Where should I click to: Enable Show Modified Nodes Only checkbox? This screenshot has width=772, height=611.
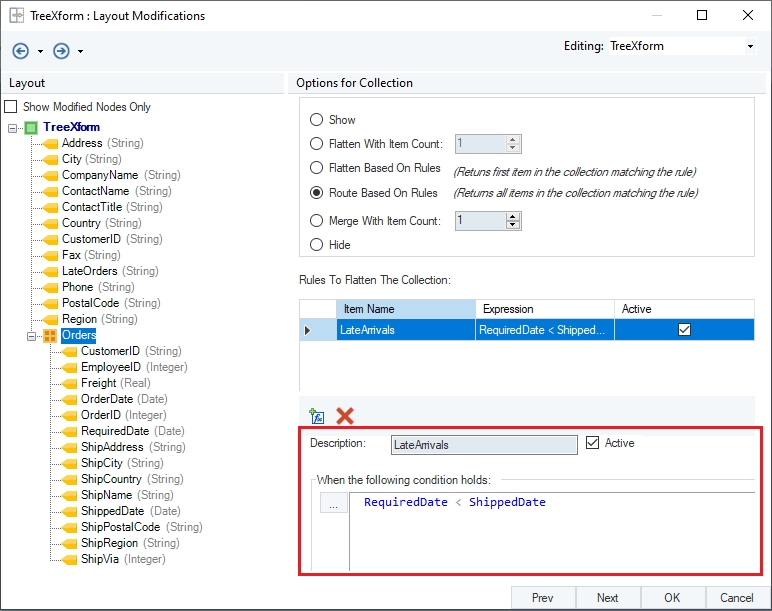click(x=12, y=107)
